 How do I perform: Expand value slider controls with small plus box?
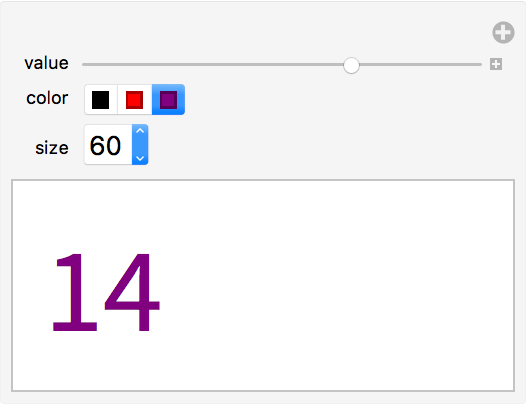496,64
